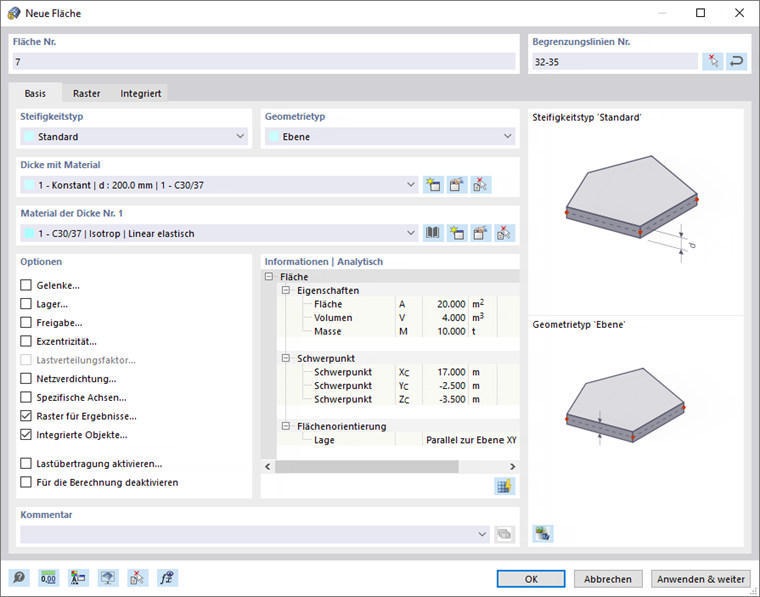Image resolution: width=760 pixels, height=597 pixels.
Task: Open the Steifigkeitstyp Standard dropdown
Action: tap(134, 136)
